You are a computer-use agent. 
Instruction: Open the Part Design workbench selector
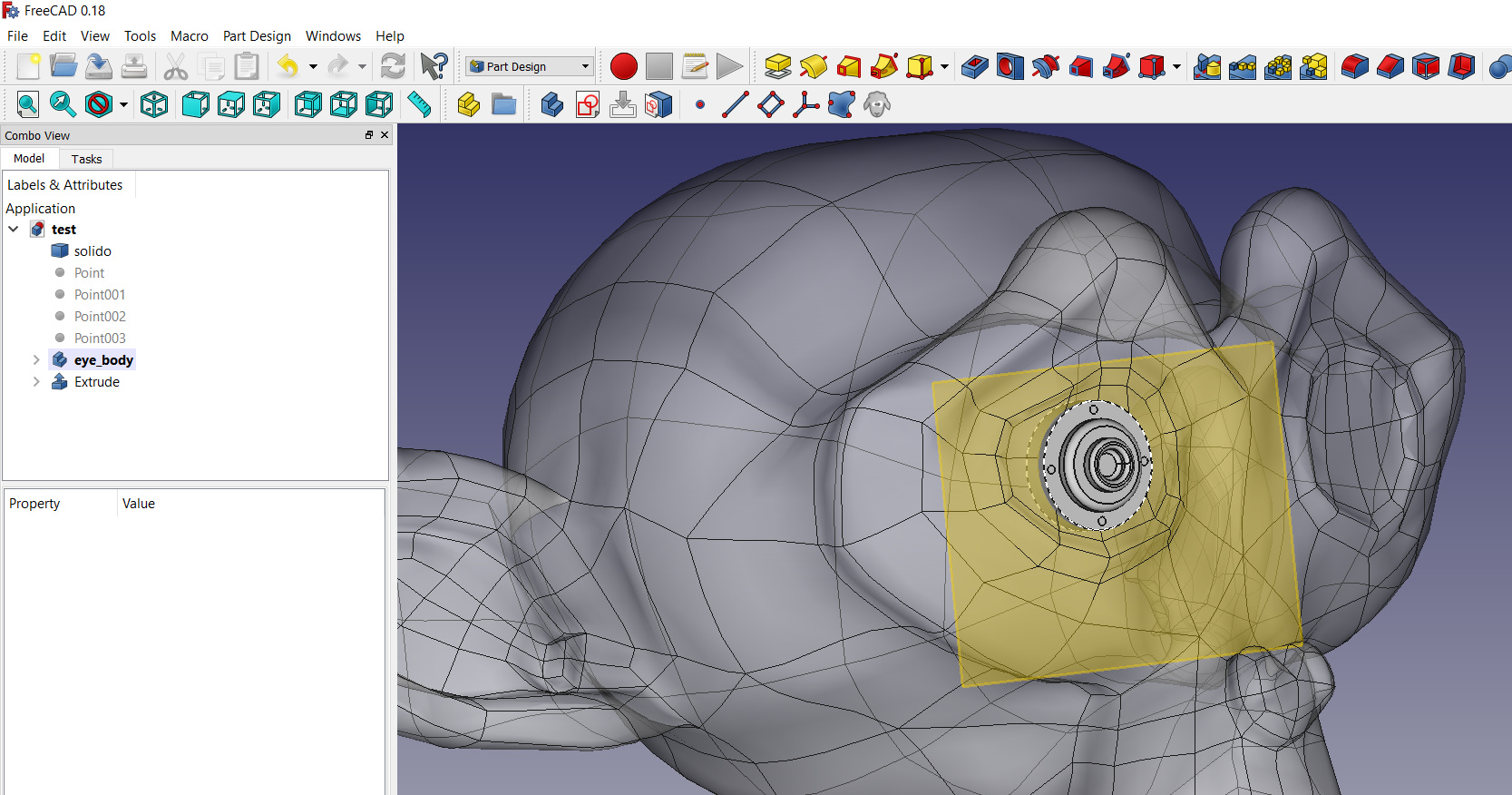[530, 66]
